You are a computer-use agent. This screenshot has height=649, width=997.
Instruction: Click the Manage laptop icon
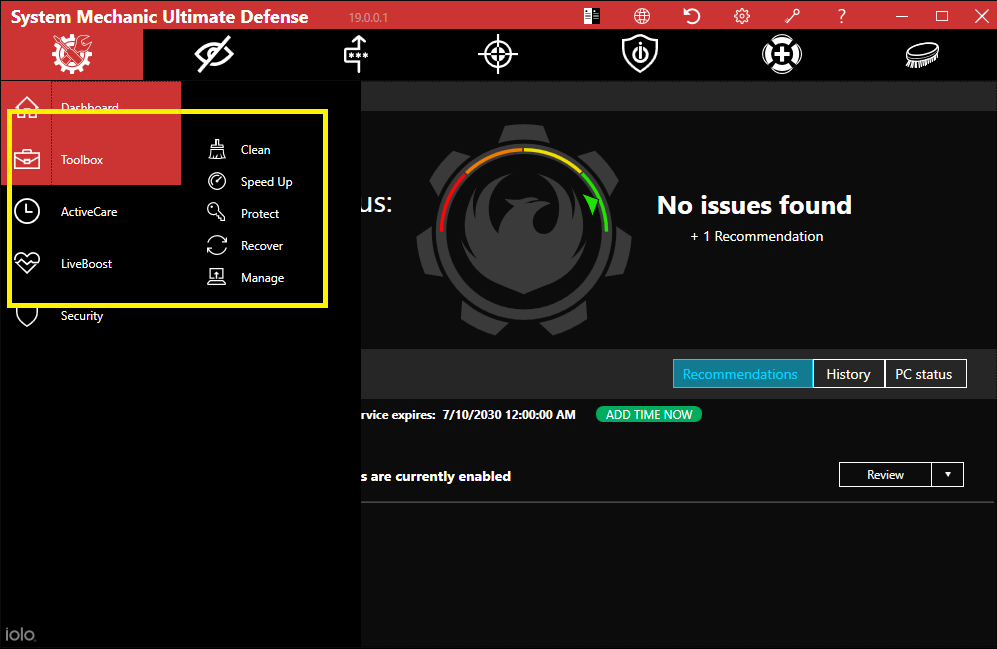(x=216, y=277)
